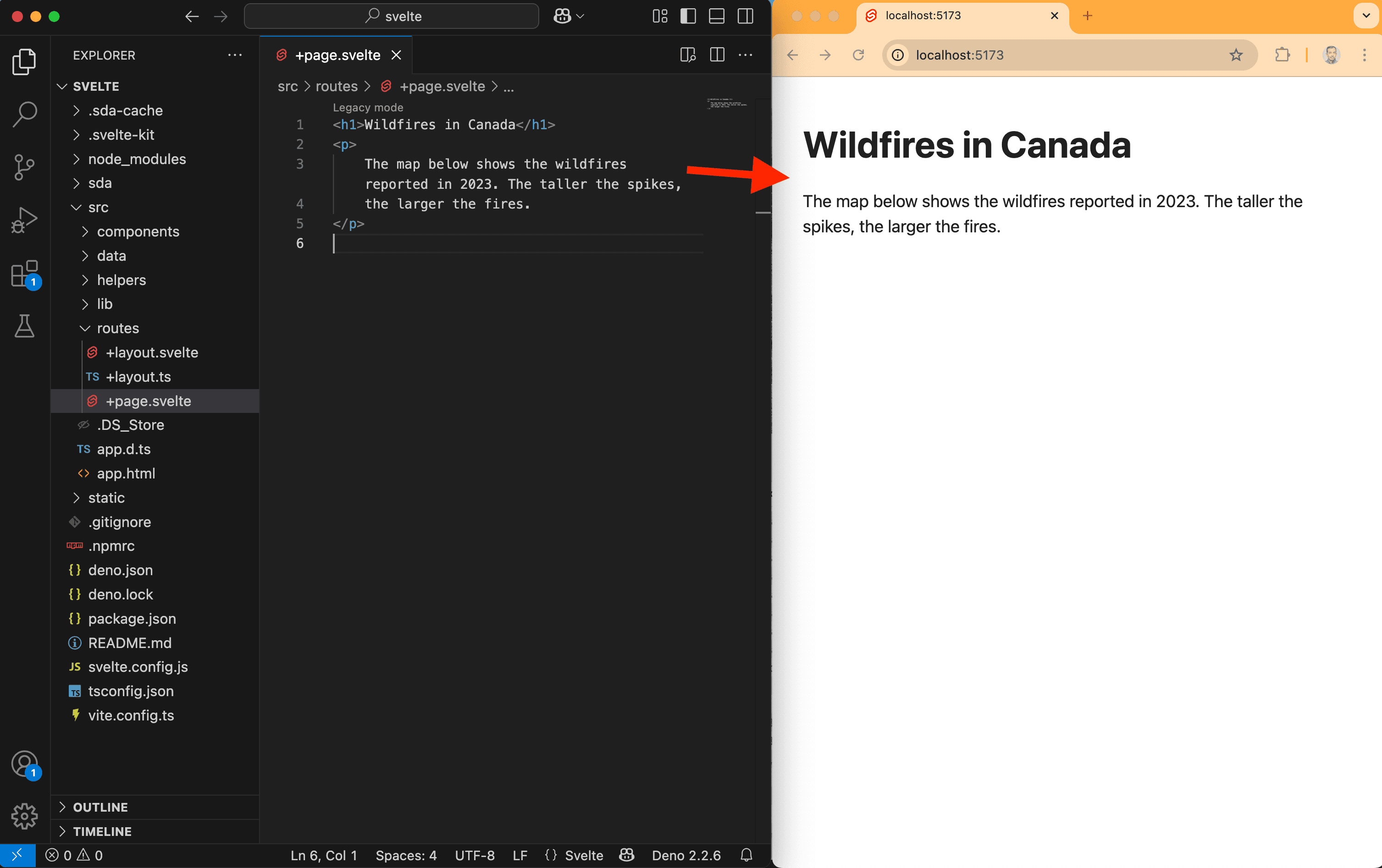This screenshot has width=1382, height=868.
Task: Go forward in VS Code navigation history
Action: point(221,16)
